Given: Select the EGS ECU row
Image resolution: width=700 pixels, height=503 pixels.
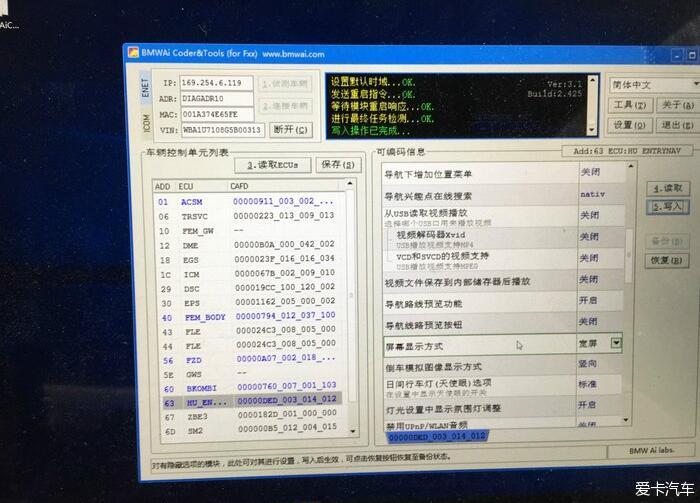Looking at the screenshot, I should [x=250, y=259].
